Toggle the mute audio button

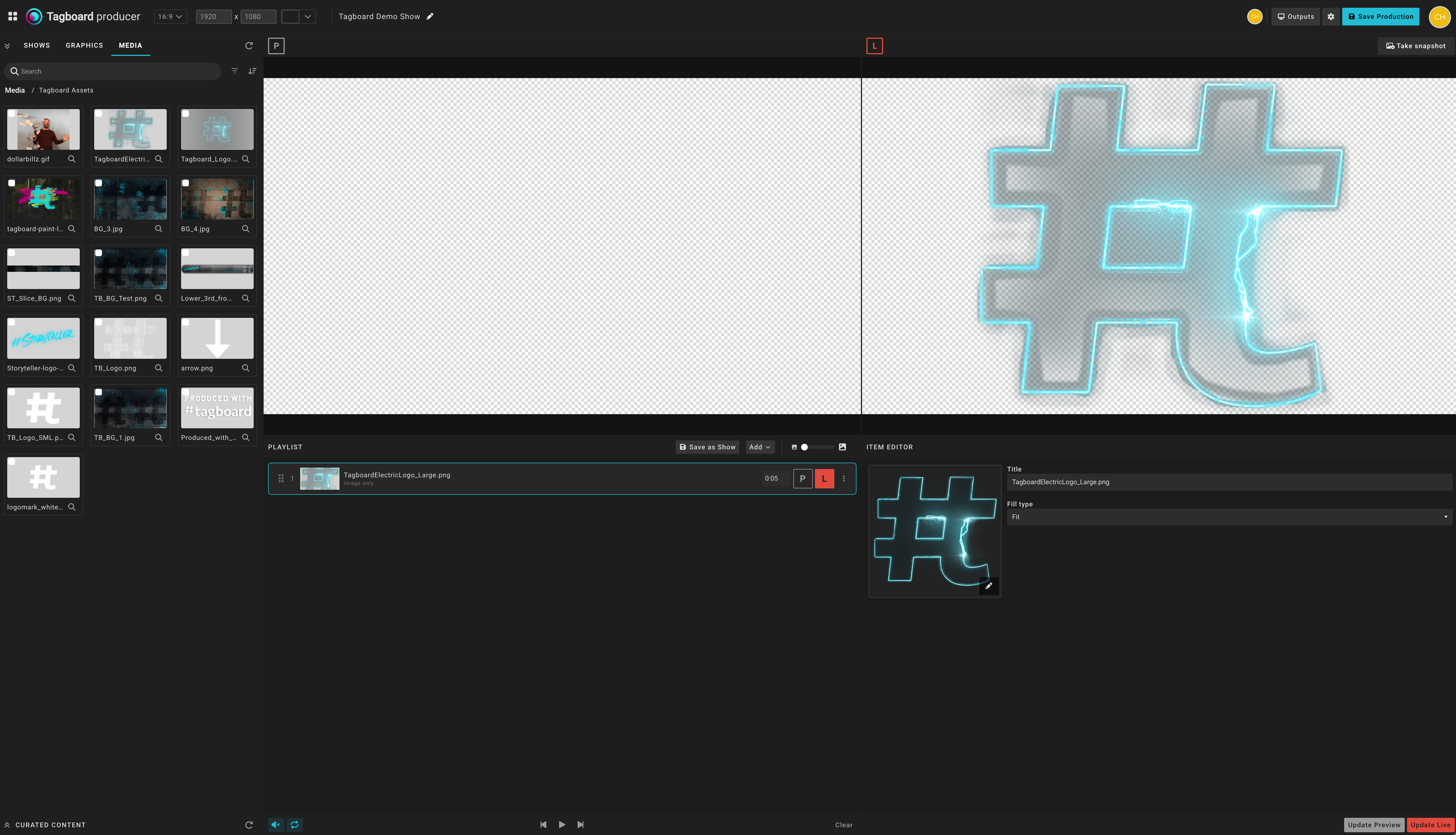coord(276,825)
